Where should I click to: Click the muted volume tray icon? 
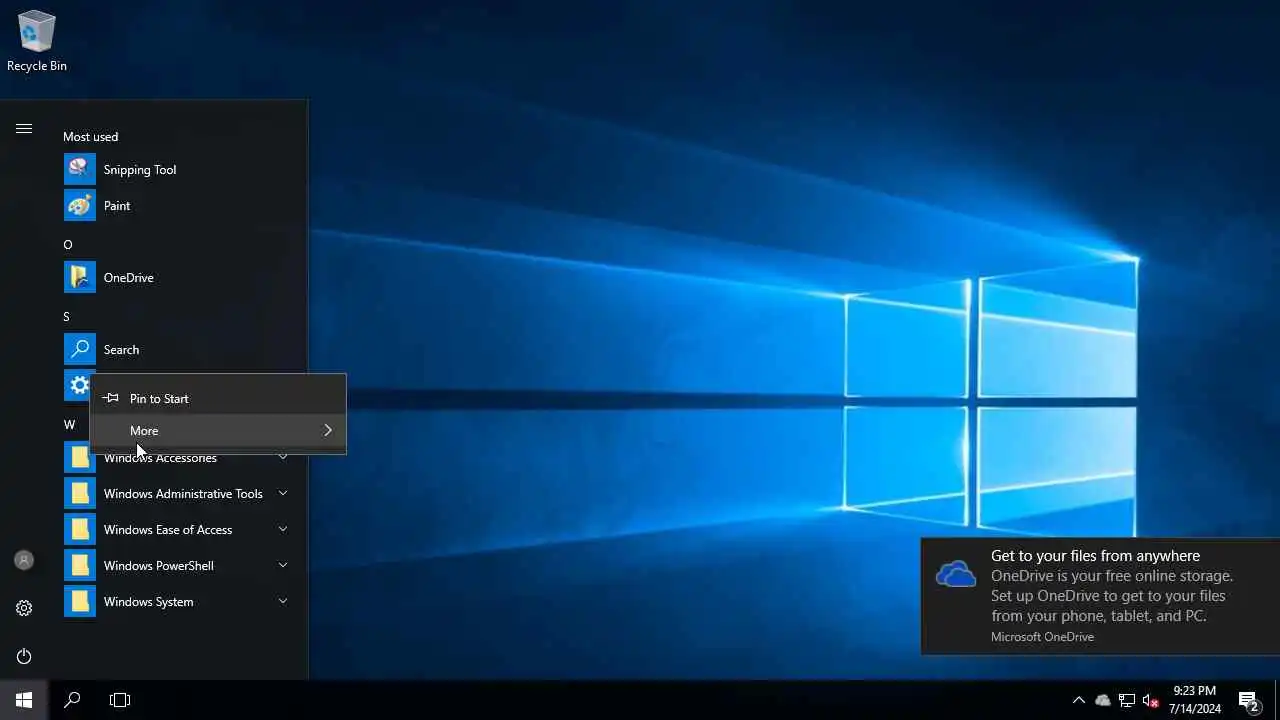1151,700
